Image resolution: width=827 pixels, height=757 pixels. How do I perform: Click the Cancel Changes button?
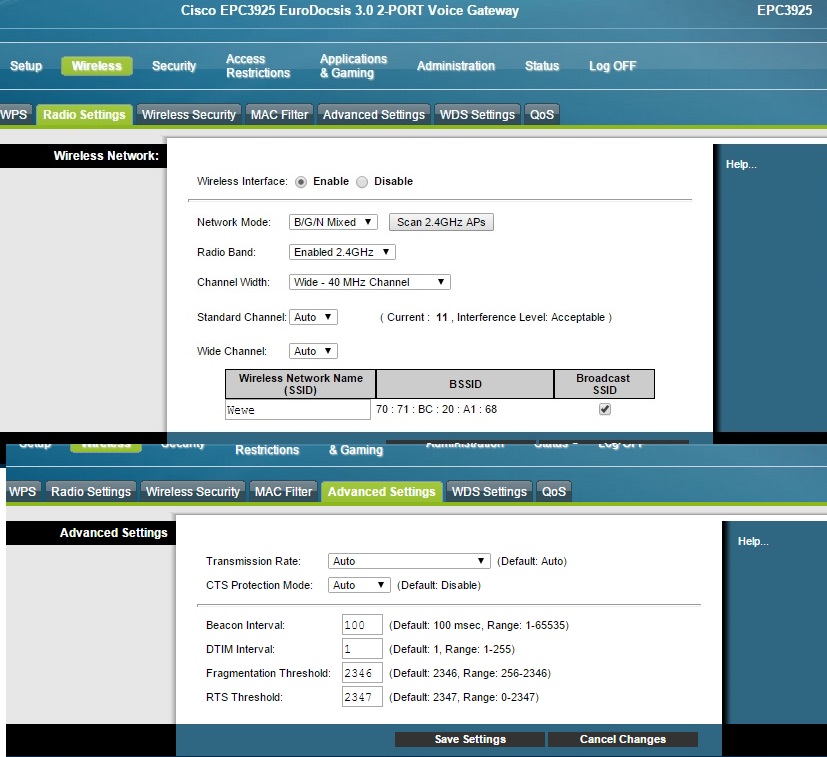point(623,739)
